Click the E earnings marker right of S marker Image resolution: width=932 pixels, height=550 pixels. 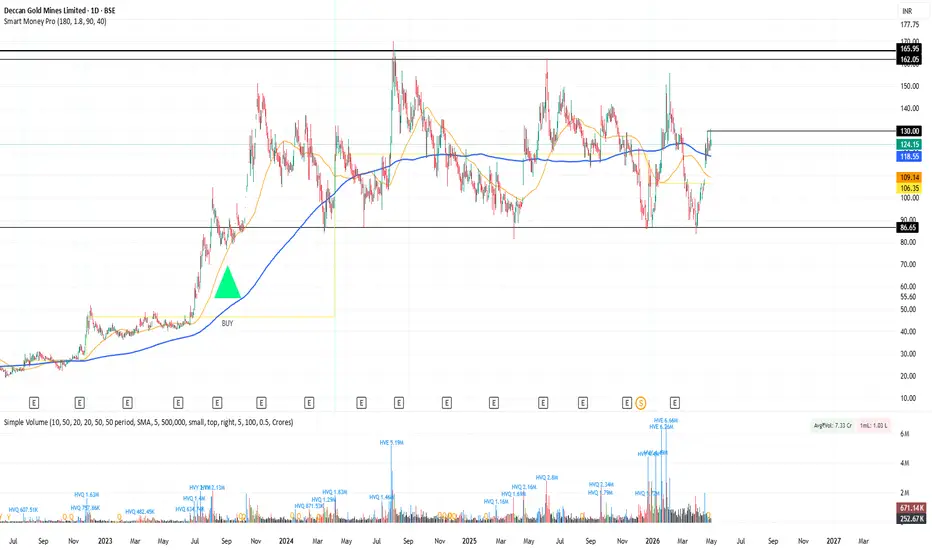click(675, 403)
